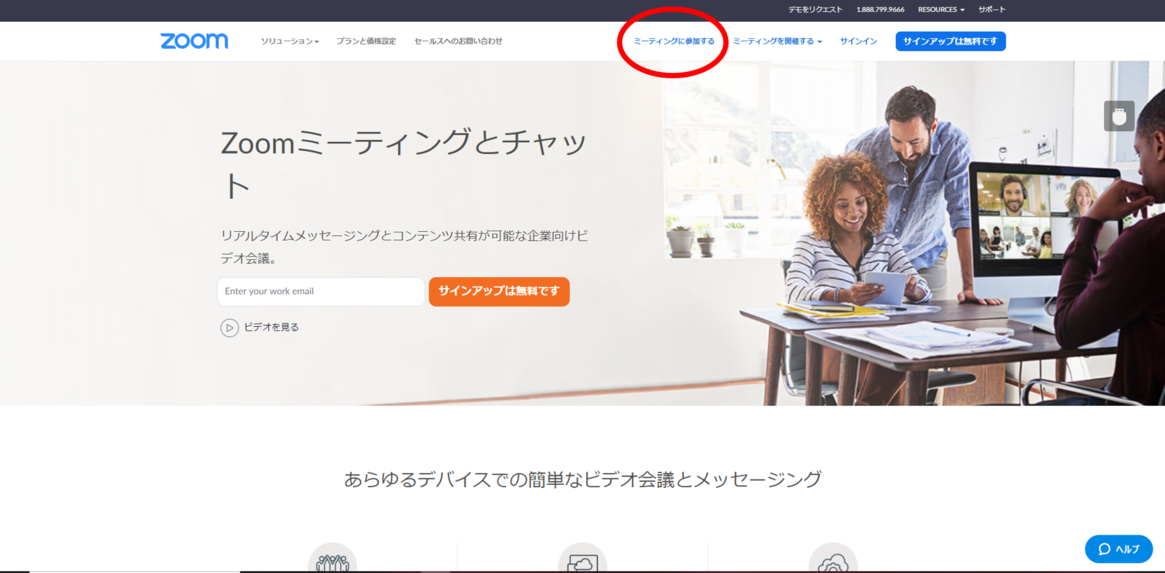This screenshot has height=573, width=1165.
Task: Click the サインイン link
Action: pyautogui.click(x=858, y=42)
